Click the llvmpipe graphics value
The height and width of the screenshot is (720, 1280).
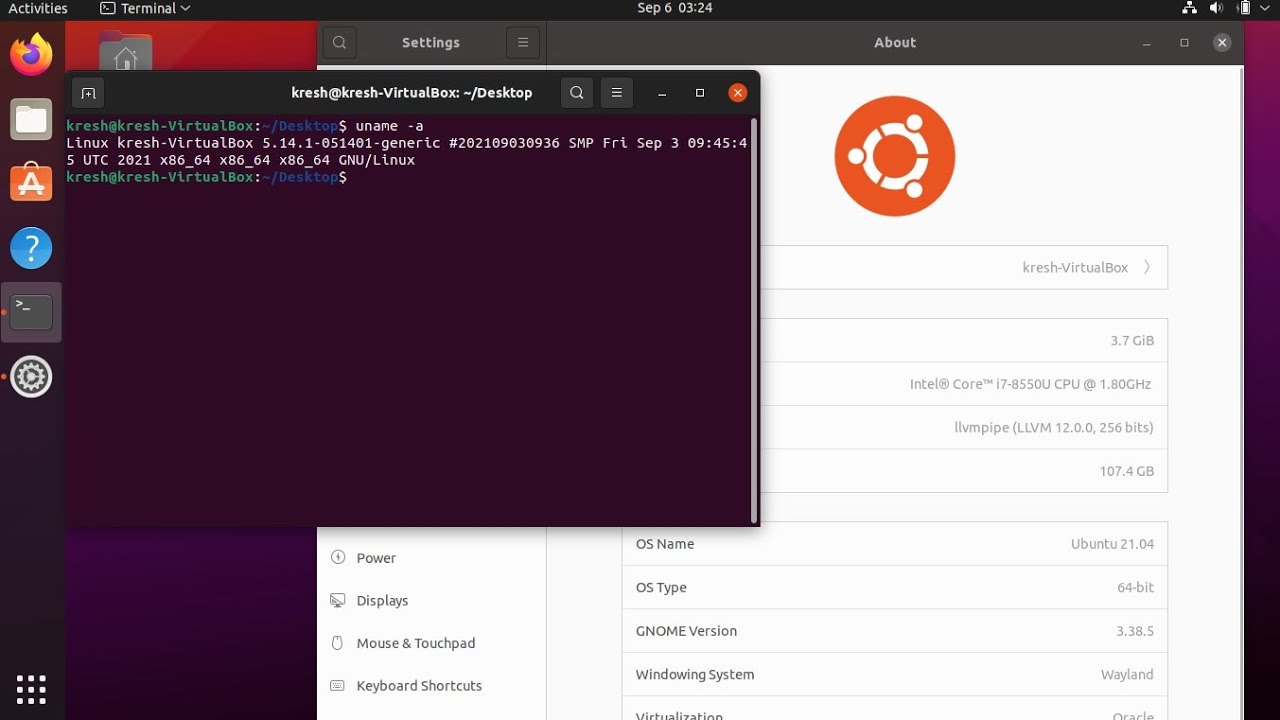[x=1054, y=428]
